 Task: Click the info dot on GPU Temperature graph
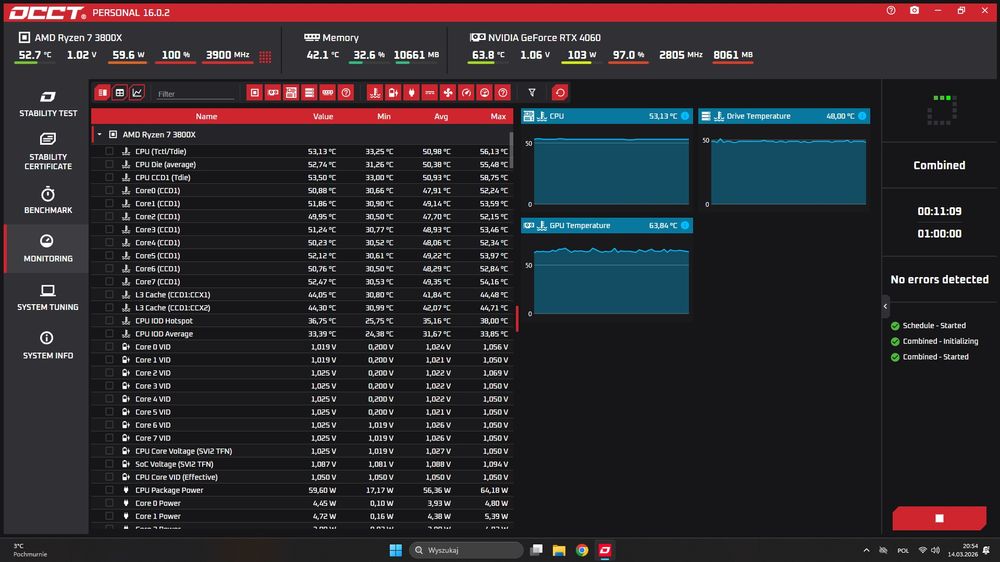coord(685,225)
